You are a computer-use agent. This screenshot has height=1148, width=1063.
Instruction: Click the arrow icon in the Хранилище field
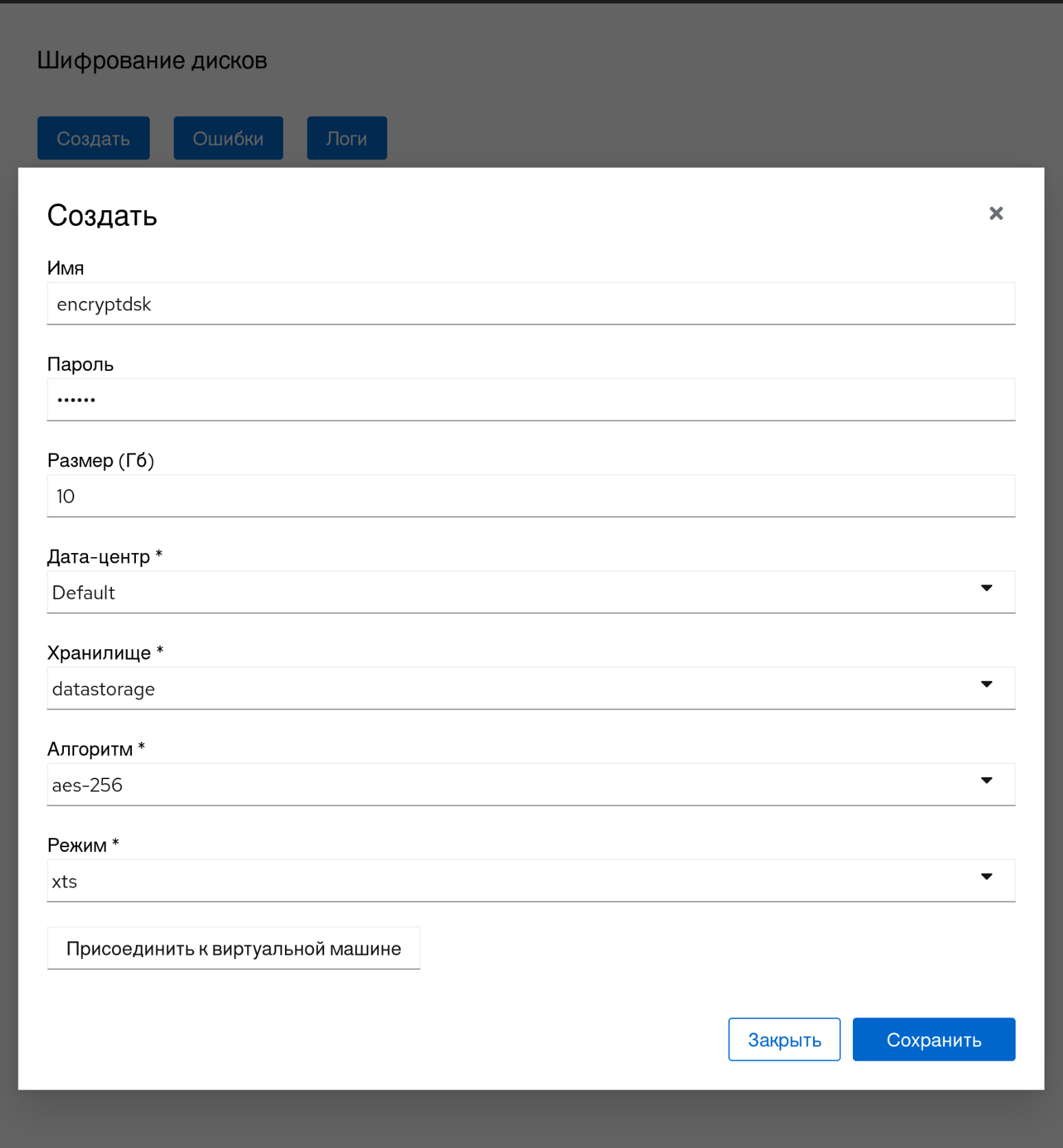[986, 684]
